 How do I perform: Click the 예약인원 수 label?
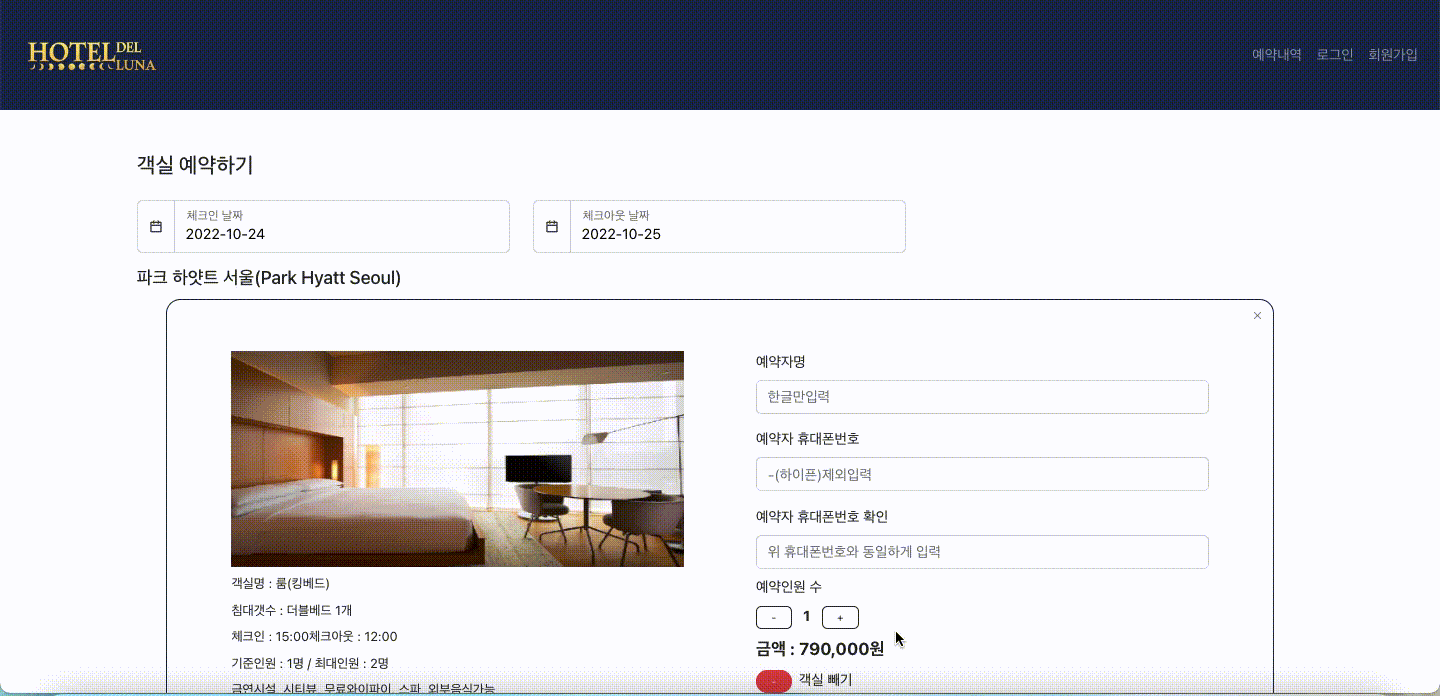tap(789, 586)
